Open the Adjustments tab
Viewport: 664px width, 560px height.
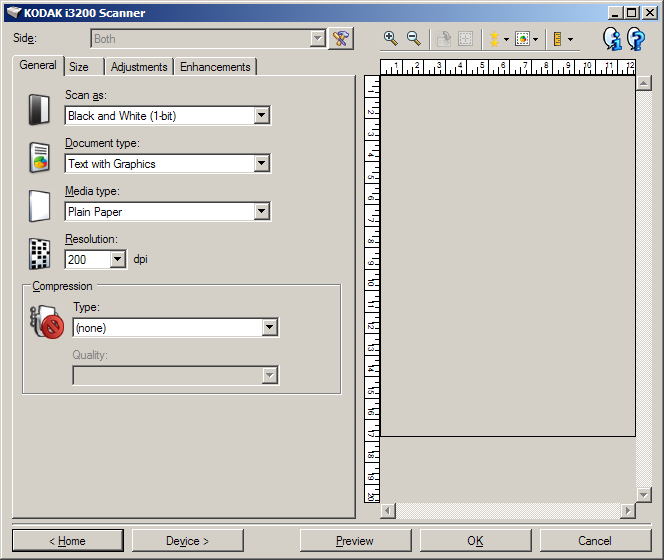[139, 67]
